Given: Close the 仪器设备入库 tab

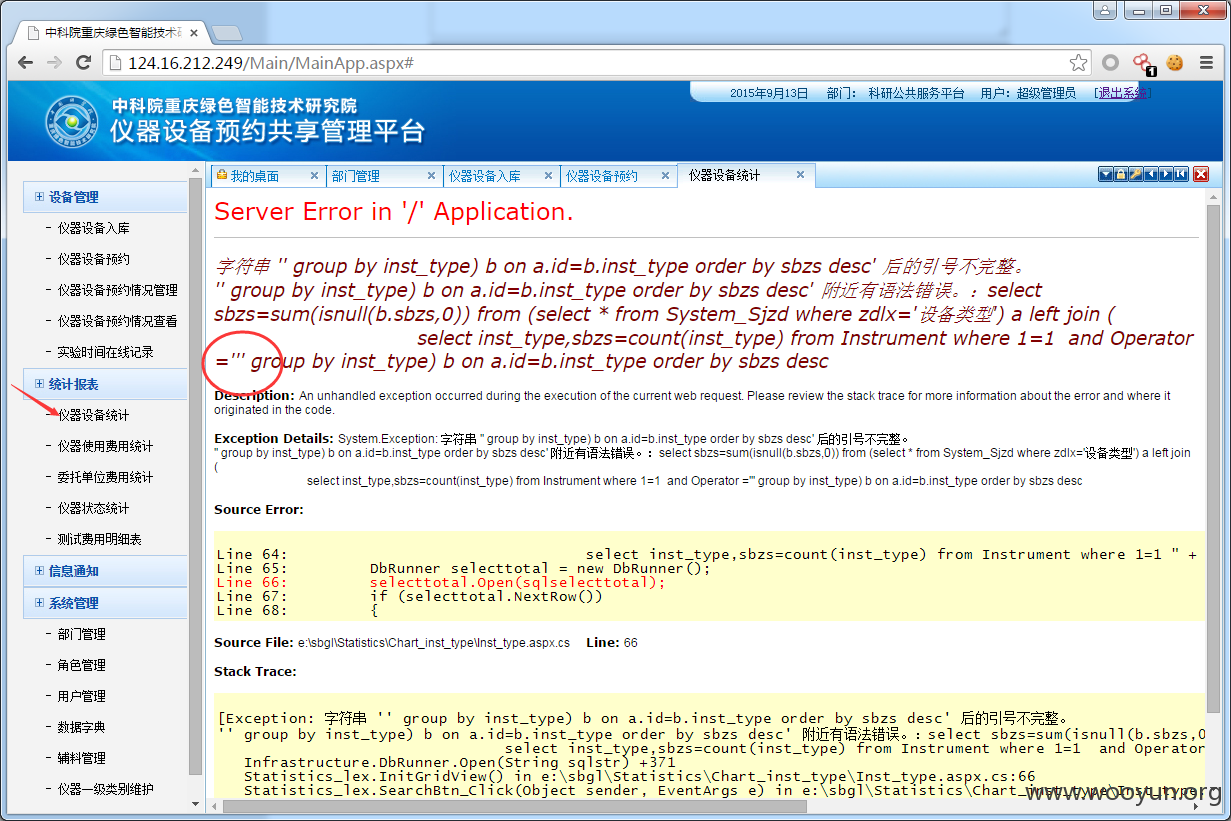Looking at the screenshot, I should pos(547,175).
